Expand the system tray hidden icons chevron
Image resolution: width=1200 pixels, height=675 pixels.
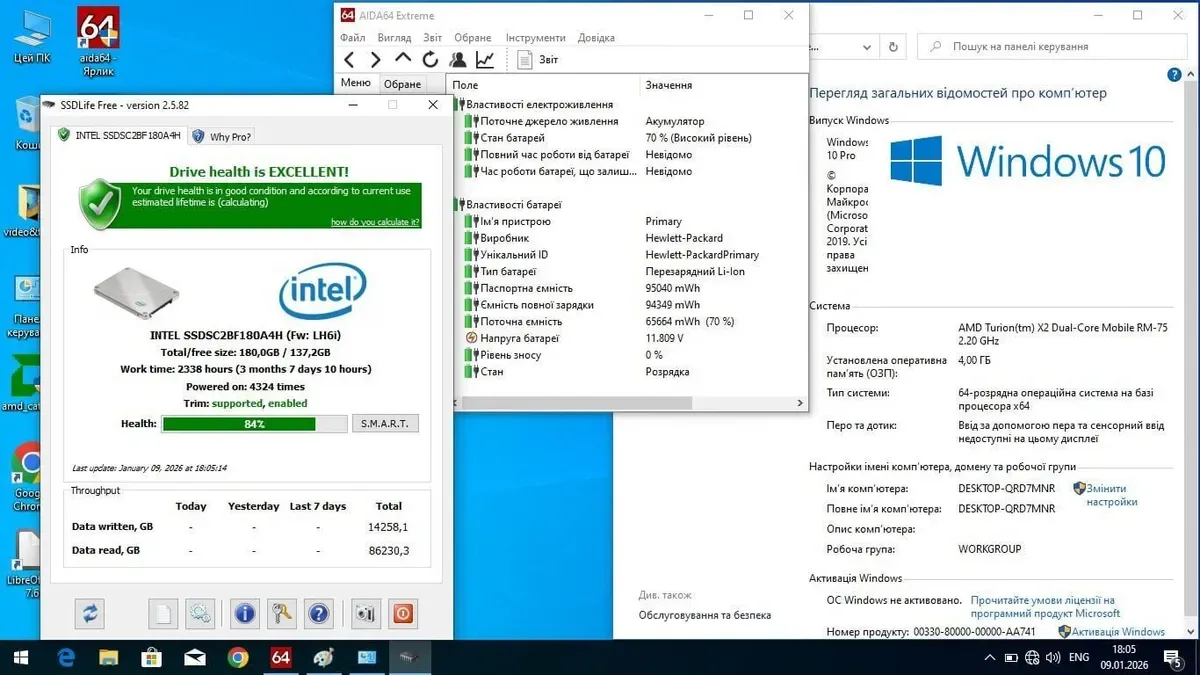coord(989,658)
